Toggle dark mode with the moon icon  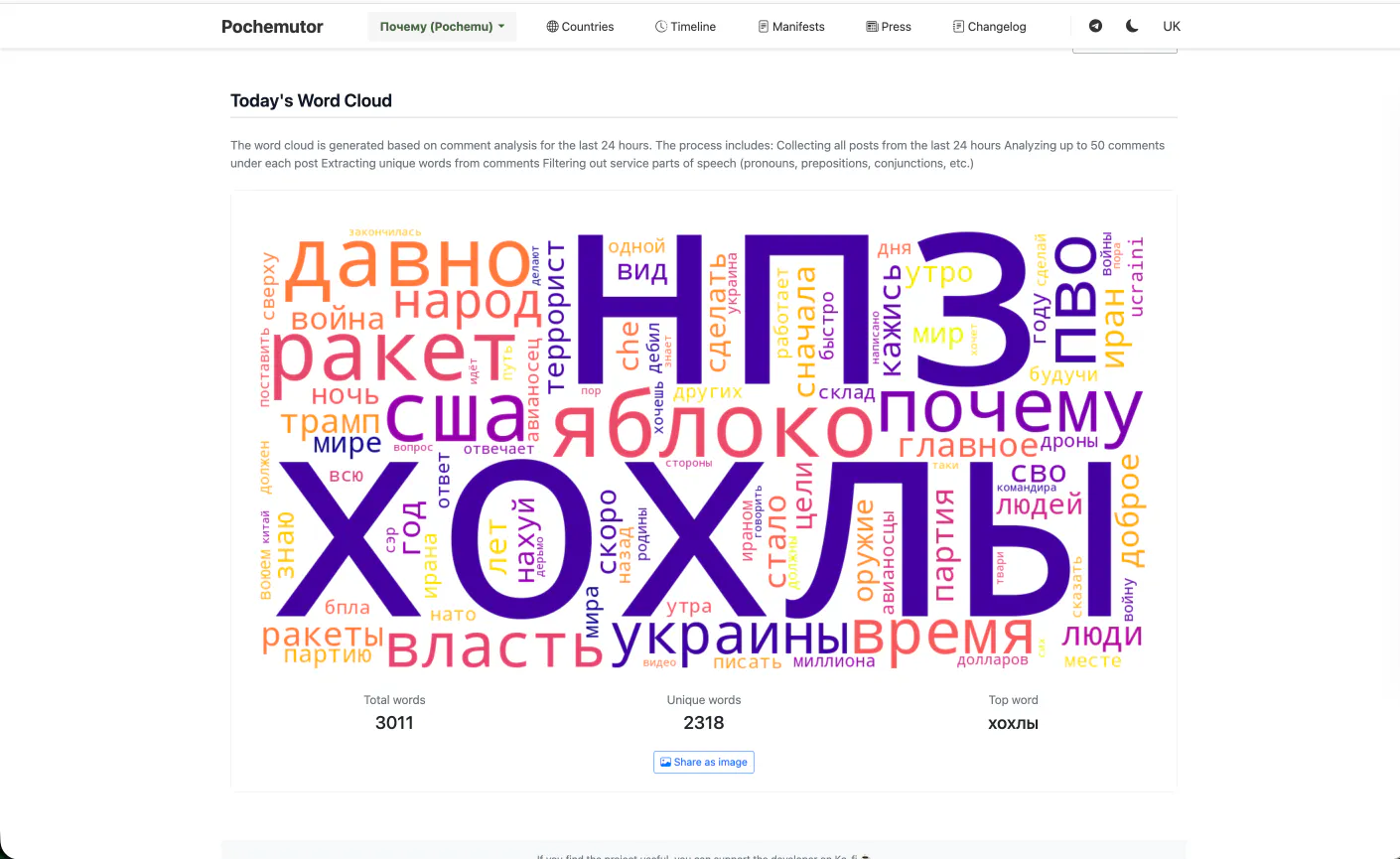pyautogui.click(x=1132, y=26)
